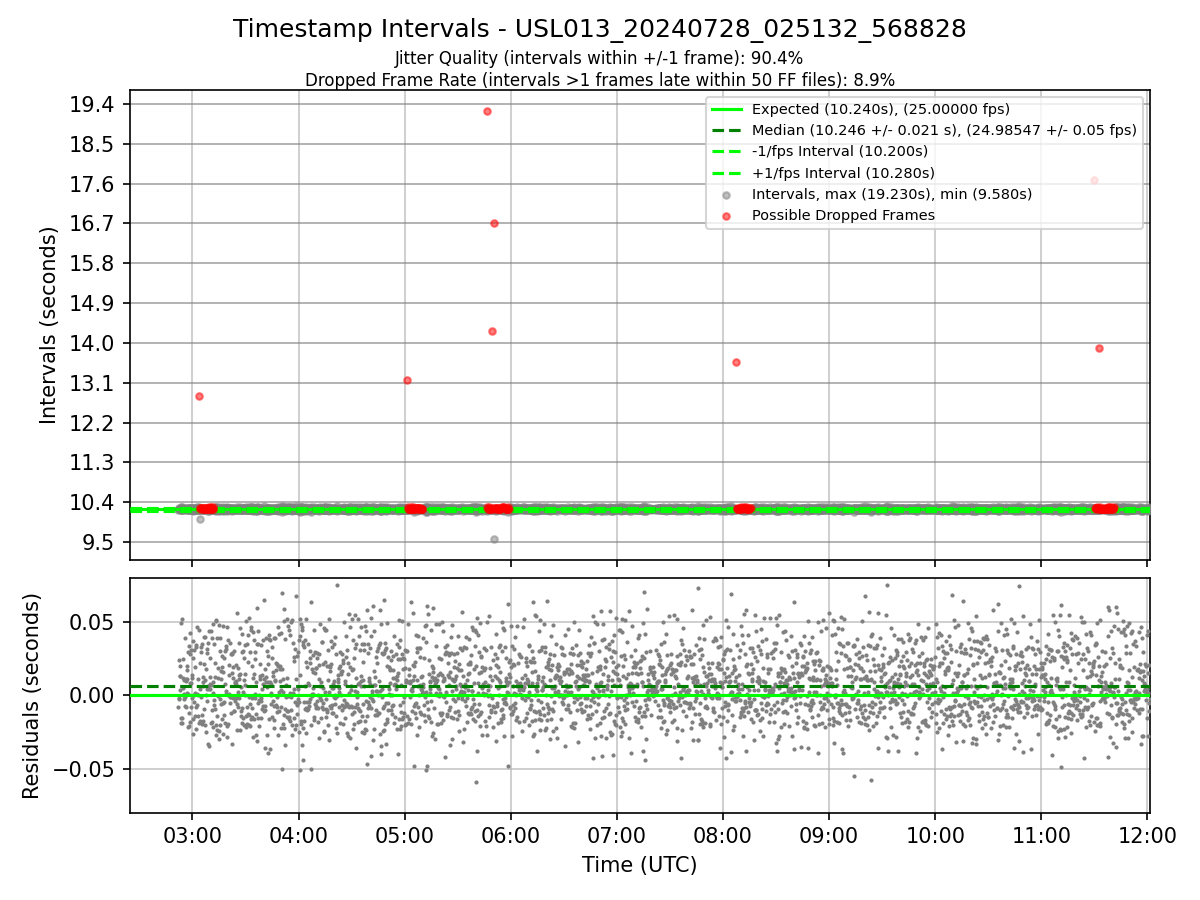Image resolution: width=1200 pixels, height=900 pixels.
Task: Click the 10.4 y-axis tick label
Action: (x=94, y=502)
